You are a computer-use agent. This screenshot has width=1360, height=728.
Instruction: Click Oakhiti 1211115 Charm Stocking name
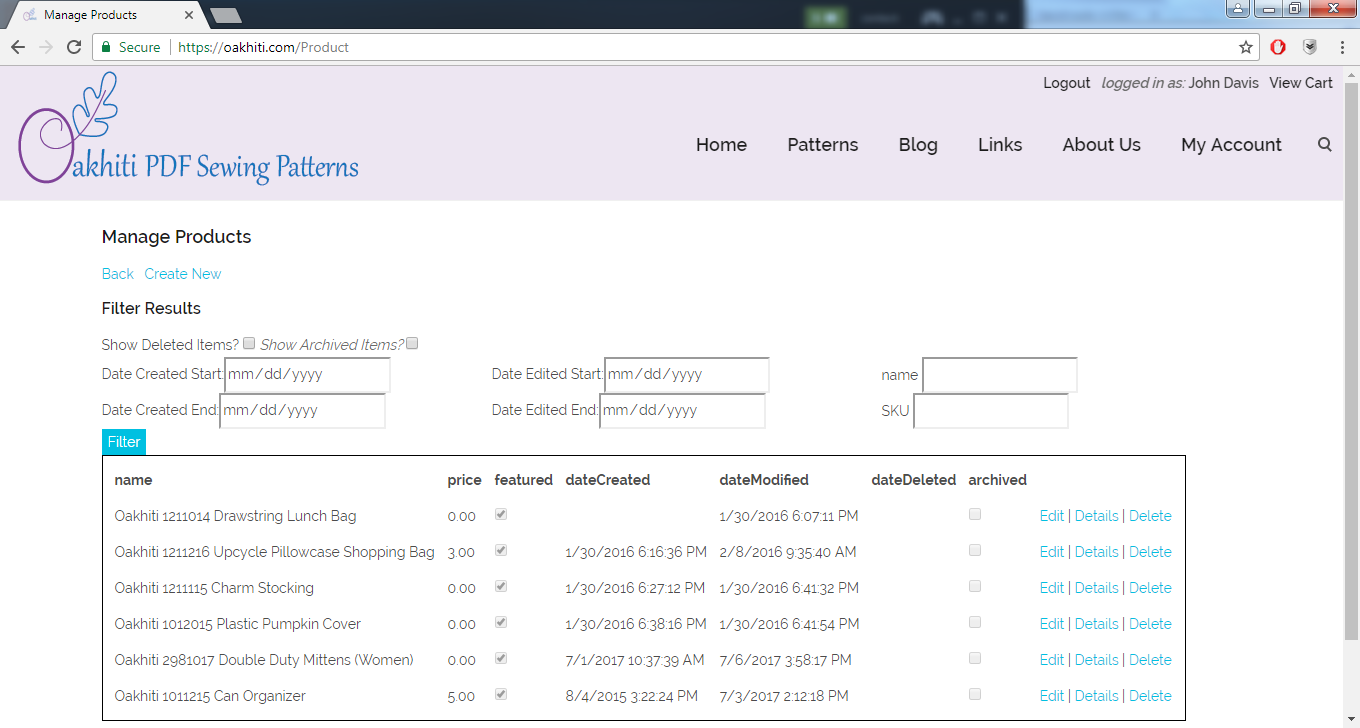pos(214,588)
